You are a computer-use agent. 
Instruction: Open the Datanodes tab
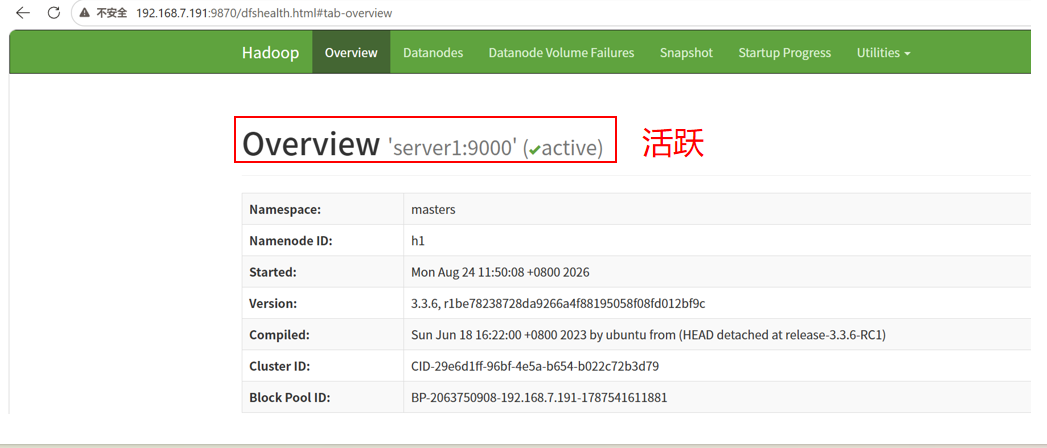433,53
